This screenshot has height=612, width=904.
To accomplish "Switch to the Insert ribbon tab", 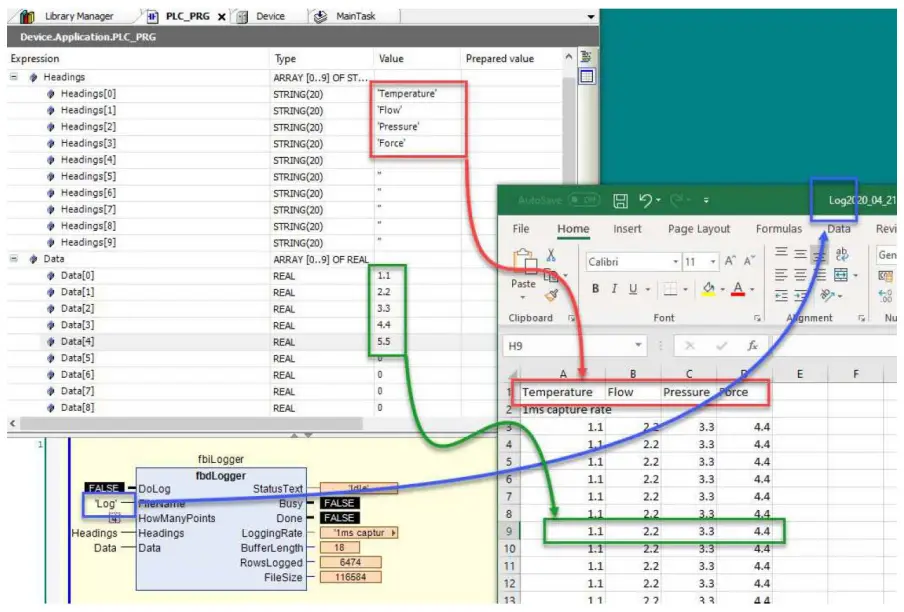I will click(x=627, y=229).
